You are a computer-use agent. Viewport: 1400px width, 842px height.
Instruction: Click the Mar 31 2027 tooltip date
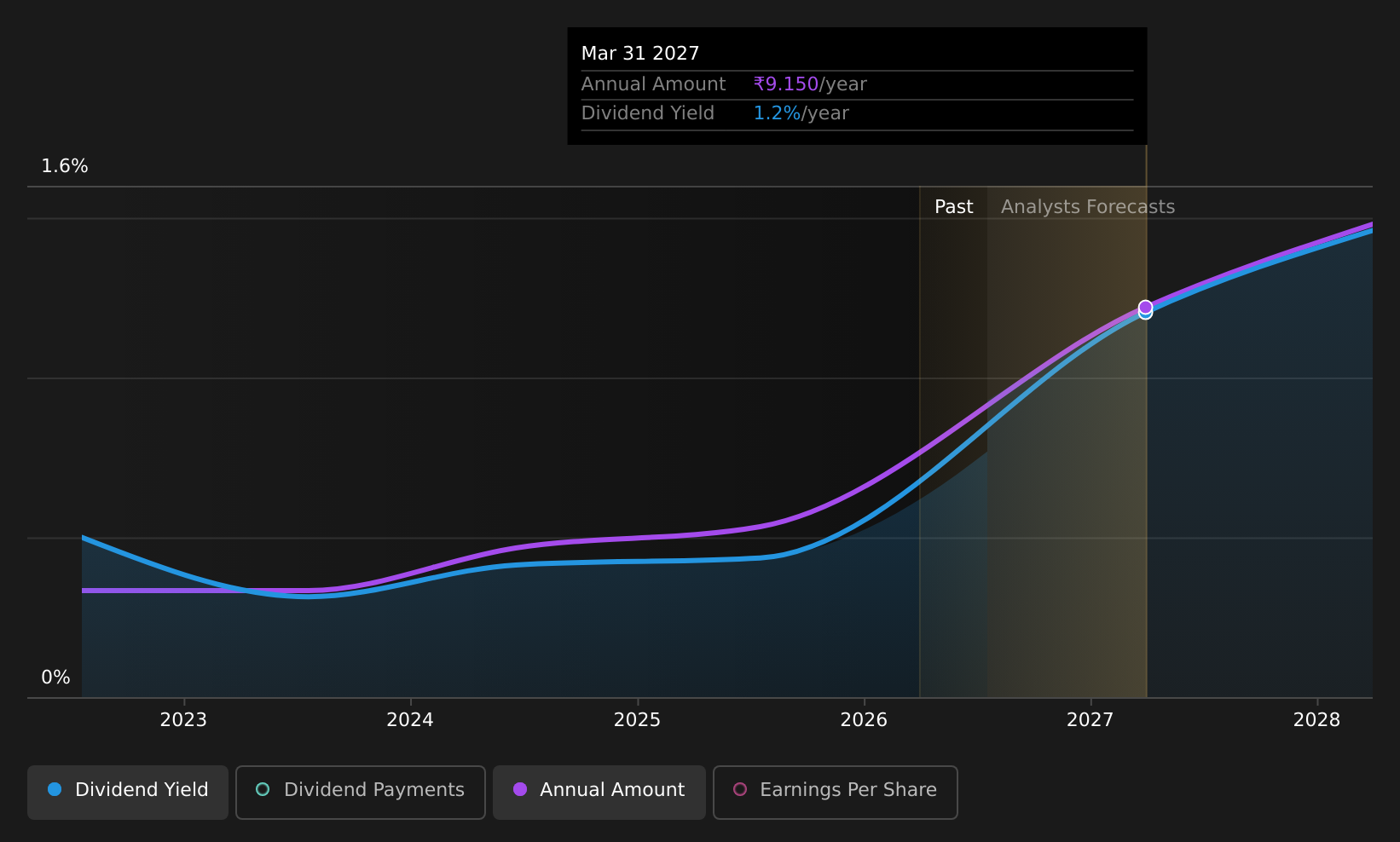[640, 54]
